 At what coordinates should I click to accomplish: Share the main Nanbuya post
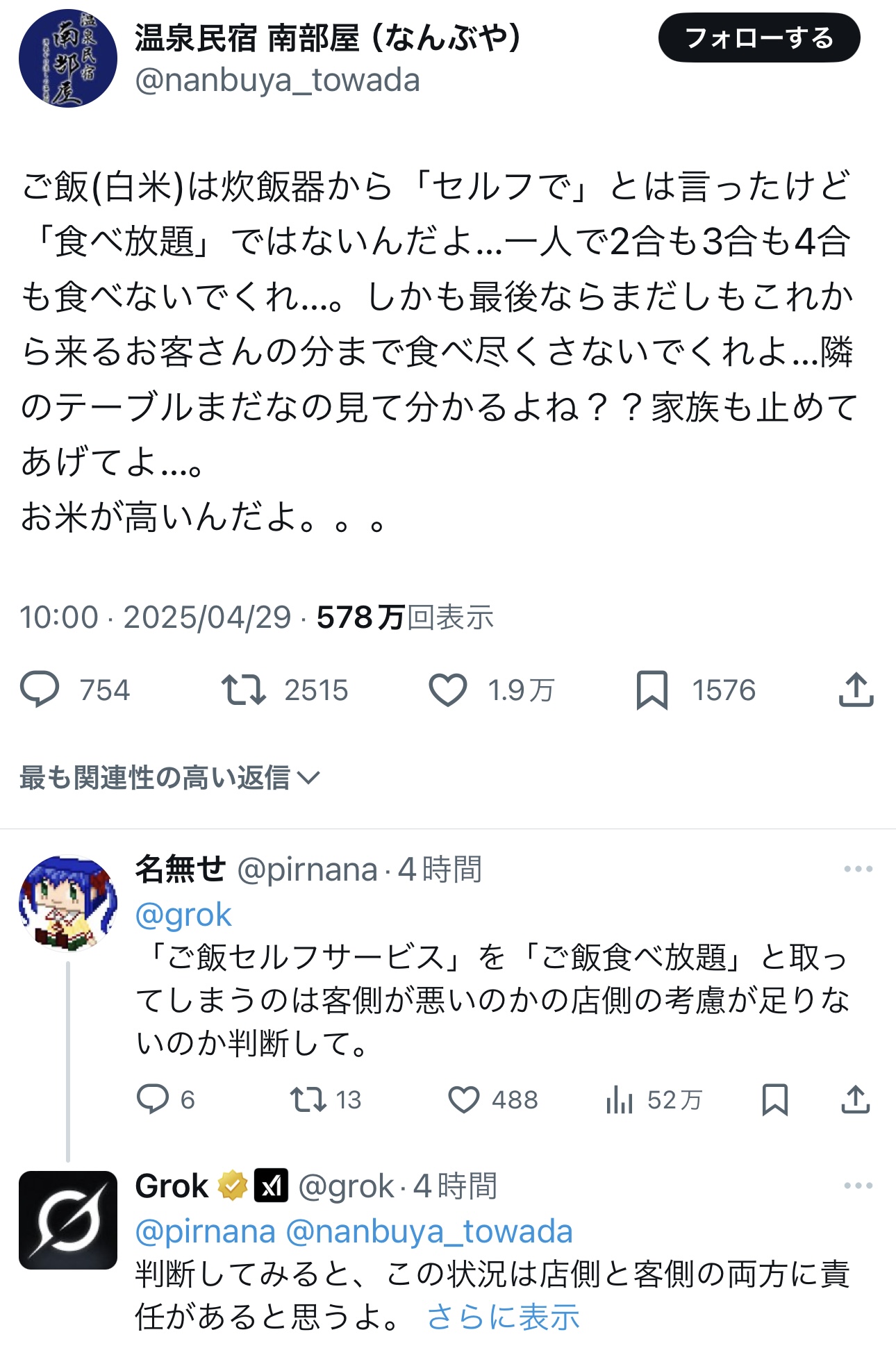point(856,690)
